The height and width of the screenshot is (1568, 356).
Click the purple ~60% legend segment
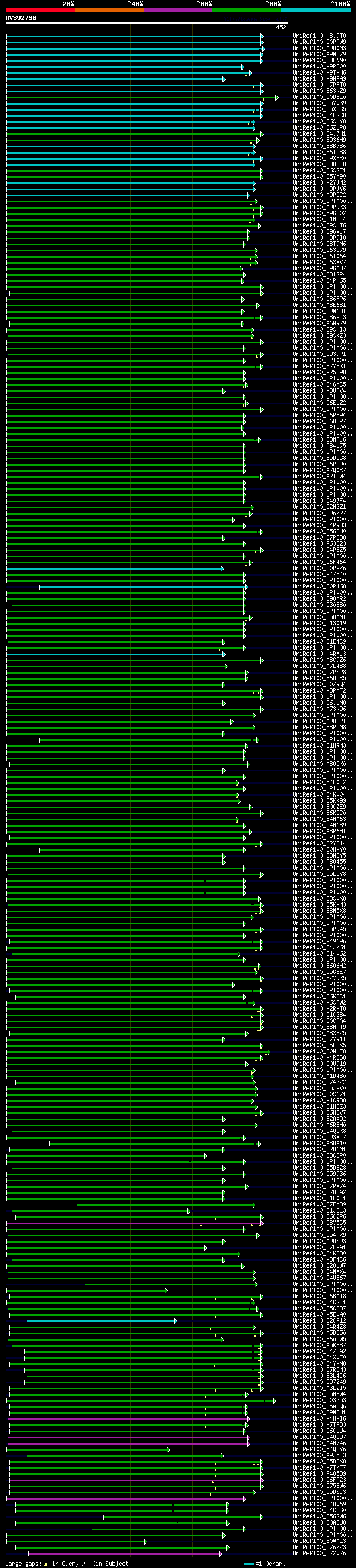pyautogui.click(x=179, y=11)
